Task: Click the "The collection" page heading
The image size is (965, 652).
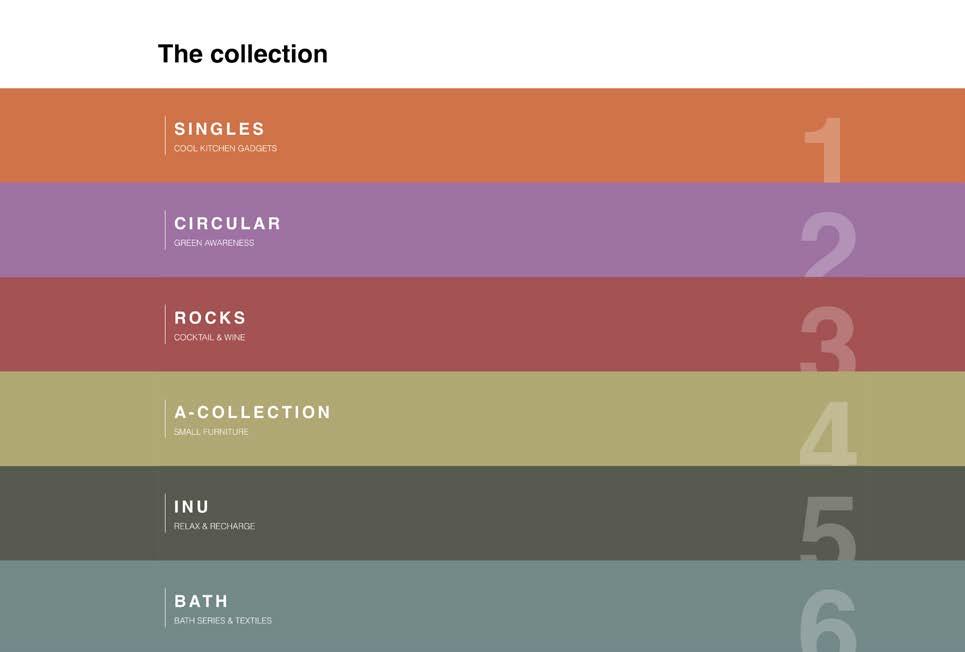Action: [242, 54]
